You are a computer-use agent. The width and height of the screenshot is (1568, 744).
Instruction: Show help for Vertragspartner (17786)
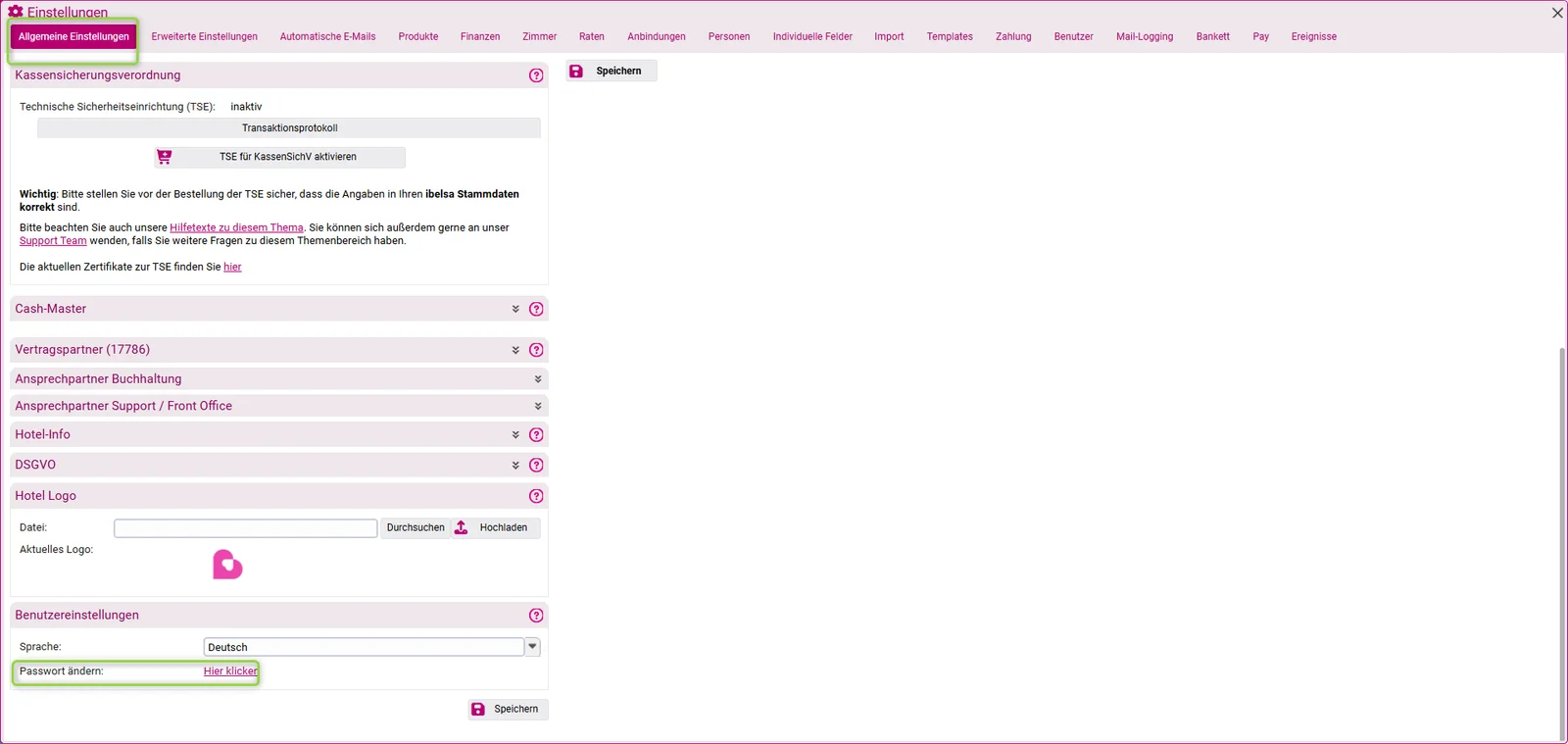pyautogui.click(x=536, y=350)
